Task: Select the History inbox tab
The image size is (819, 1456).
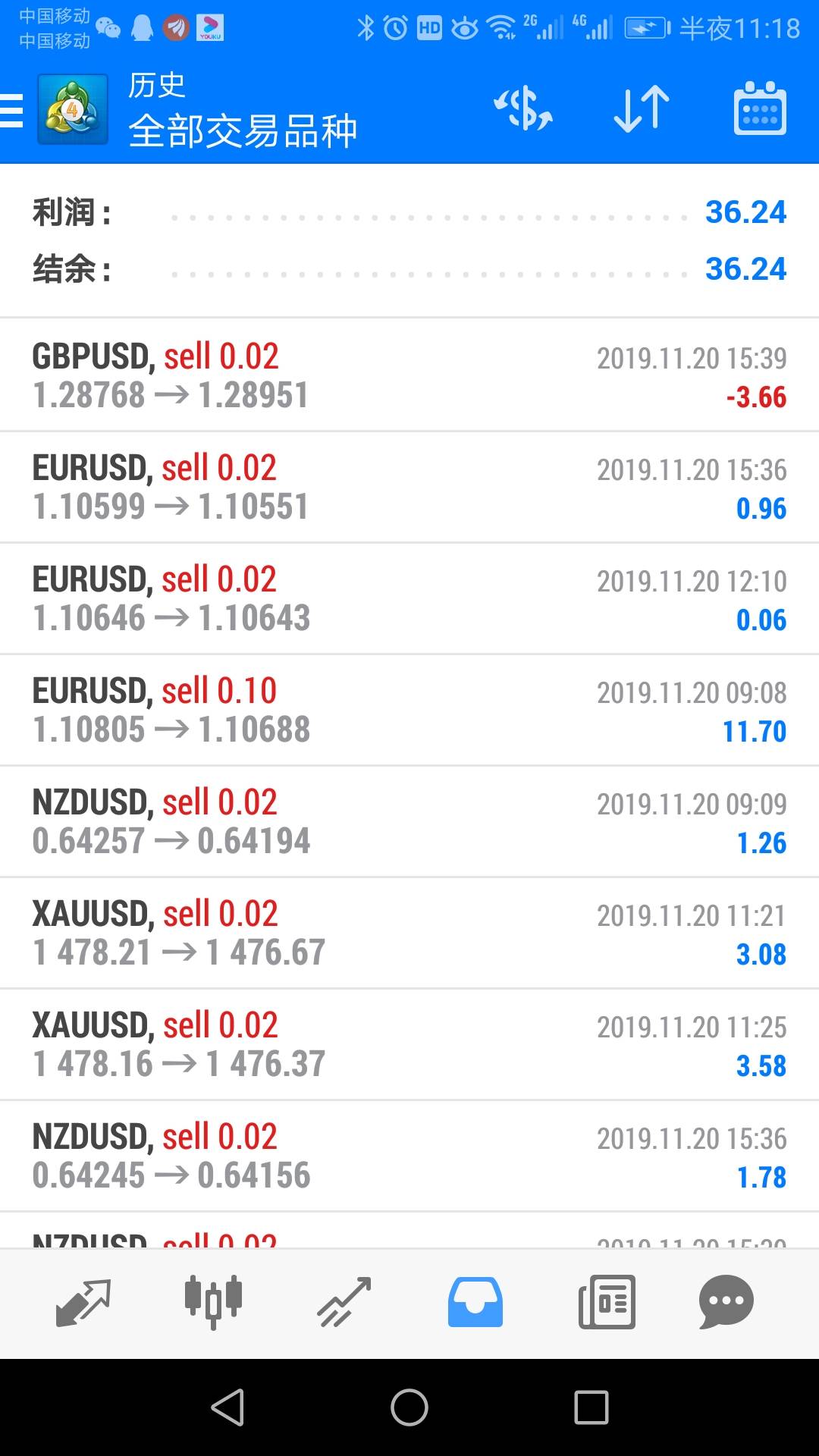Action: click(475, 1302)
